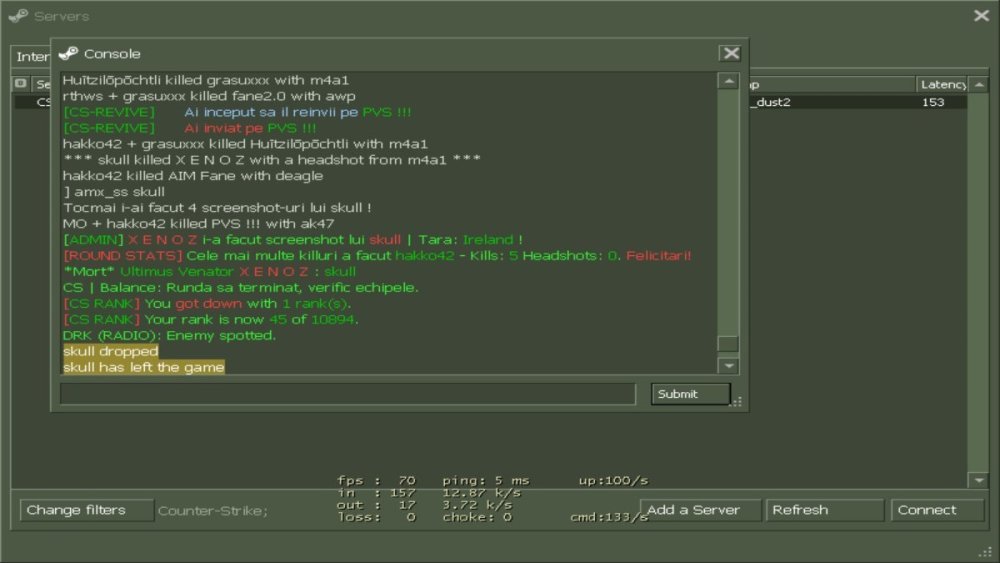The width and height of the screenshot is (1000, 563).
Task: Click the '*Mort* Ultimus Venator' chat line
Action: pos(209,272)
